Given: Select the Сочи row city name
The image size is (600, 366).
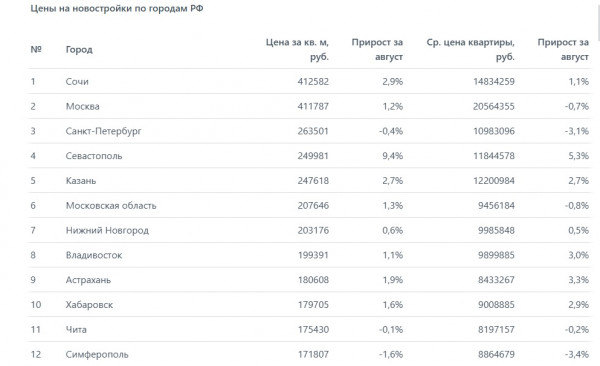Looking at the screenshot, I should click(77, 82).
